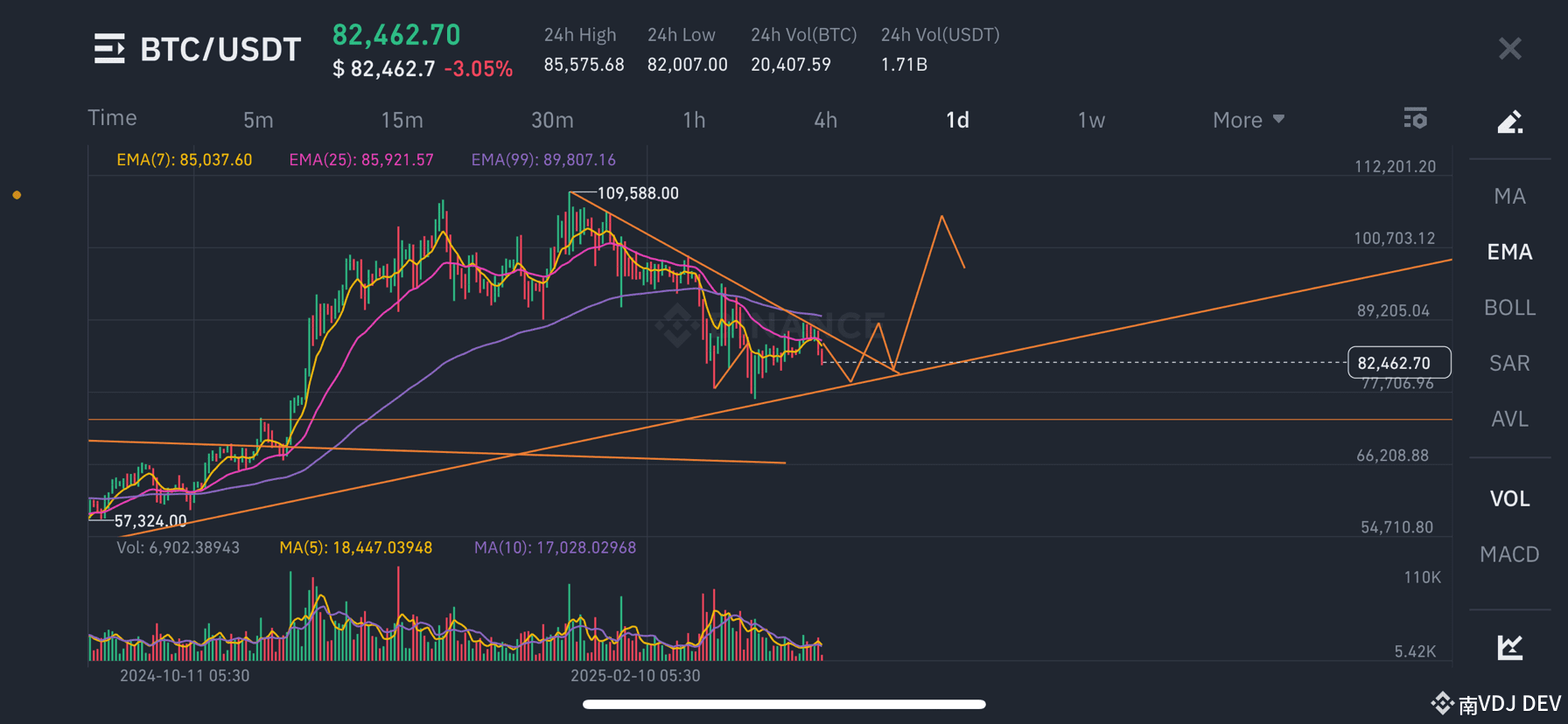Image resolution: width=1568 pixels, height=724 pixels.
Task: Click the volume MA(5) legend value
Action: point(355,547)
